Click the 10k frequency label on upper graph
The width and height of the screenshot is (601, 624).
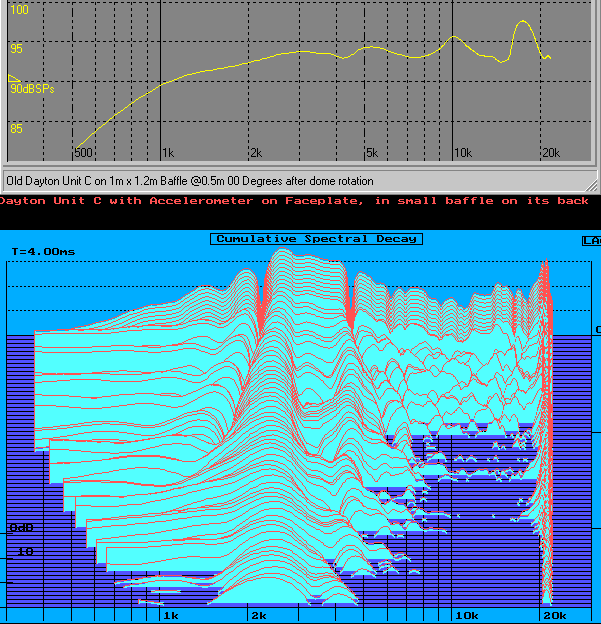pos(462,152)
